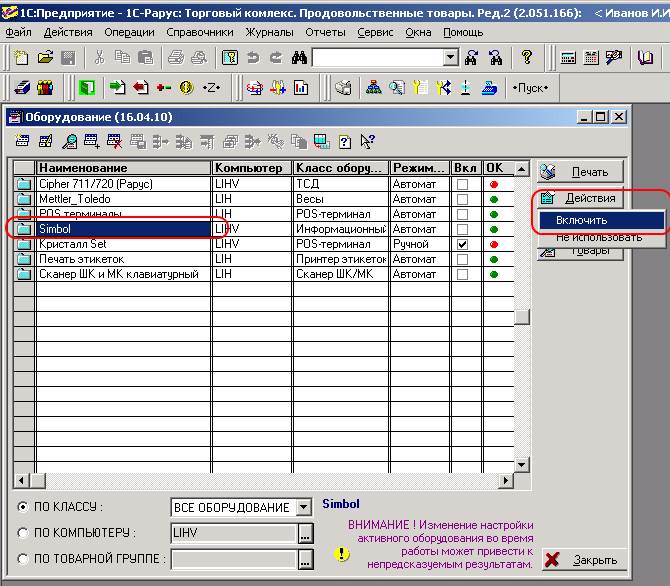Image resolution: width=670 pixels, height=586 pixels.
Task: Open the calculator icon in the top toolbar
Action: [568, 58]
